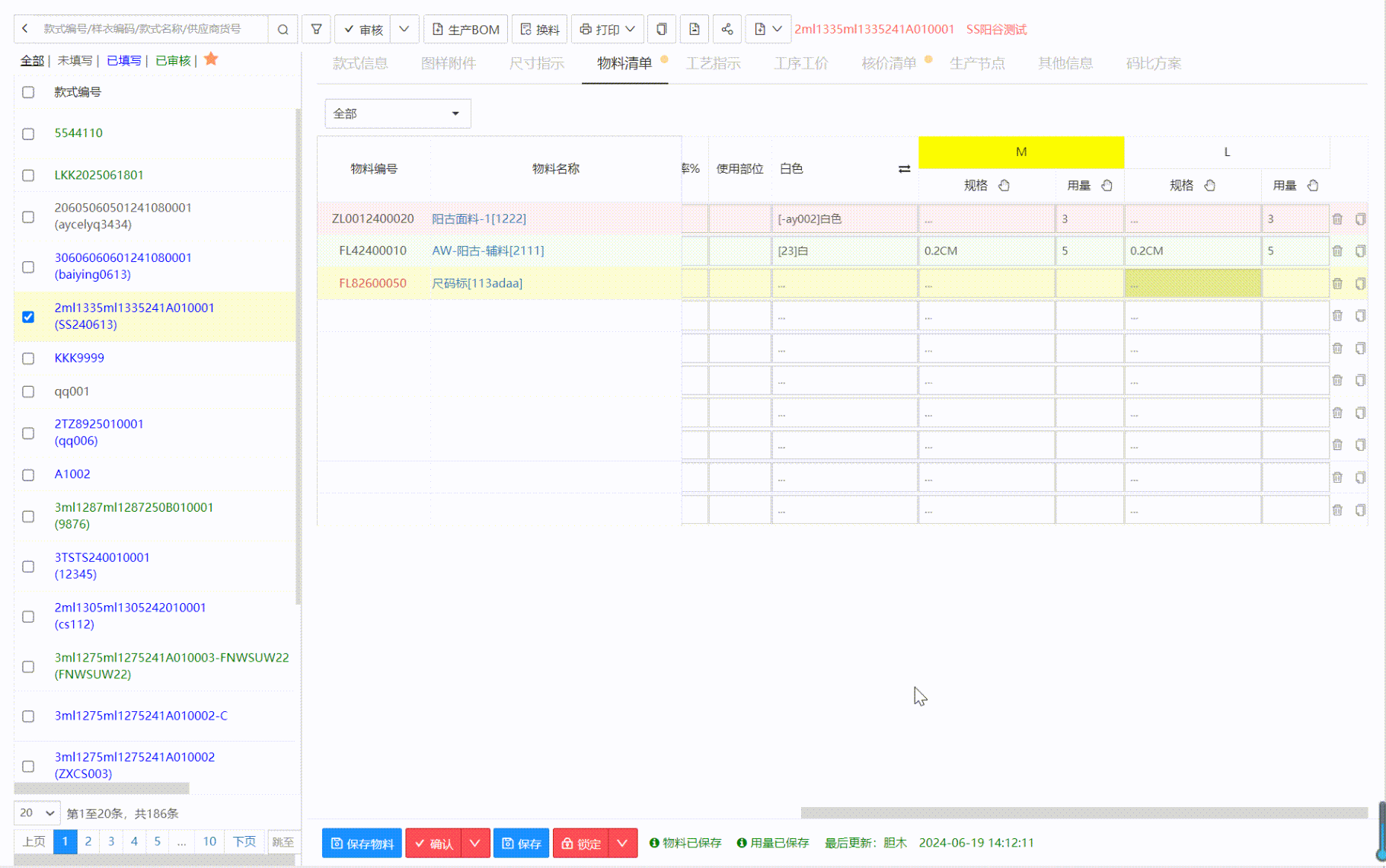The width and height of the screenshot is (1386, 868).
Task: Switch to the 工艺指示 tab
Action: (713, 63)
